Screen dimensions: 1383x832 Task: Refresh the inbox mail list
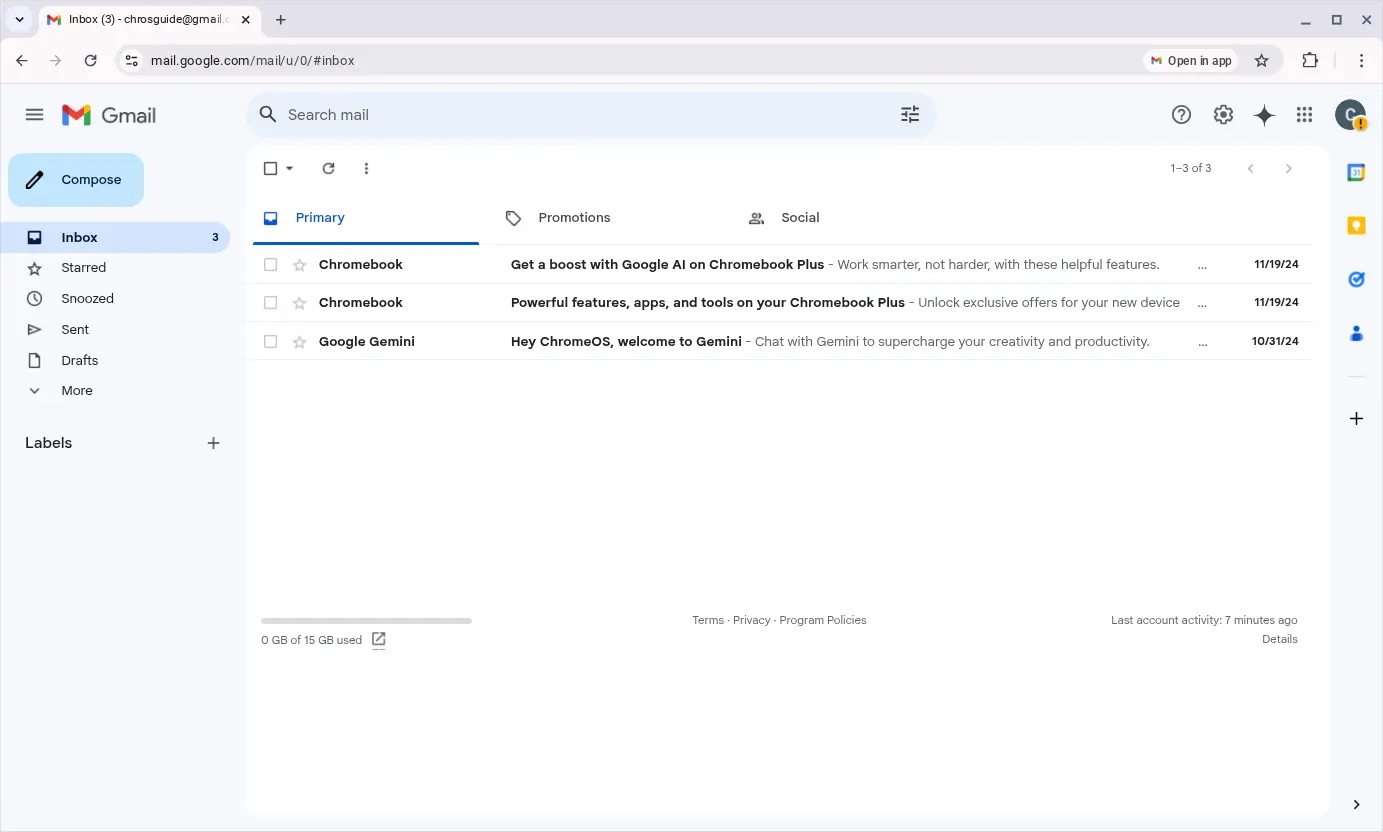click(328, 168)
